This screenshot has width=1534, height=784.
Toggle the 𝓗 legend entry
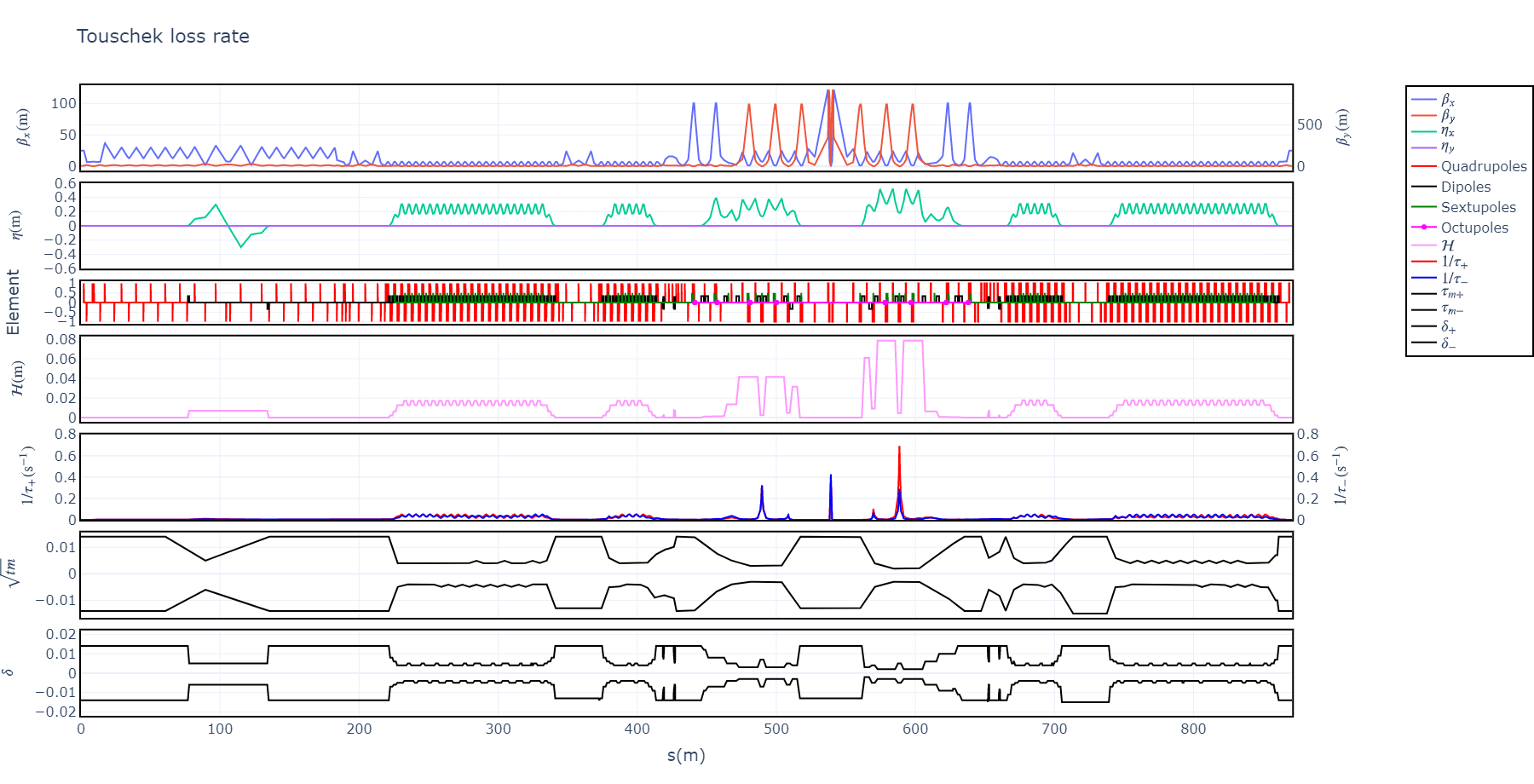point(1447,245)
